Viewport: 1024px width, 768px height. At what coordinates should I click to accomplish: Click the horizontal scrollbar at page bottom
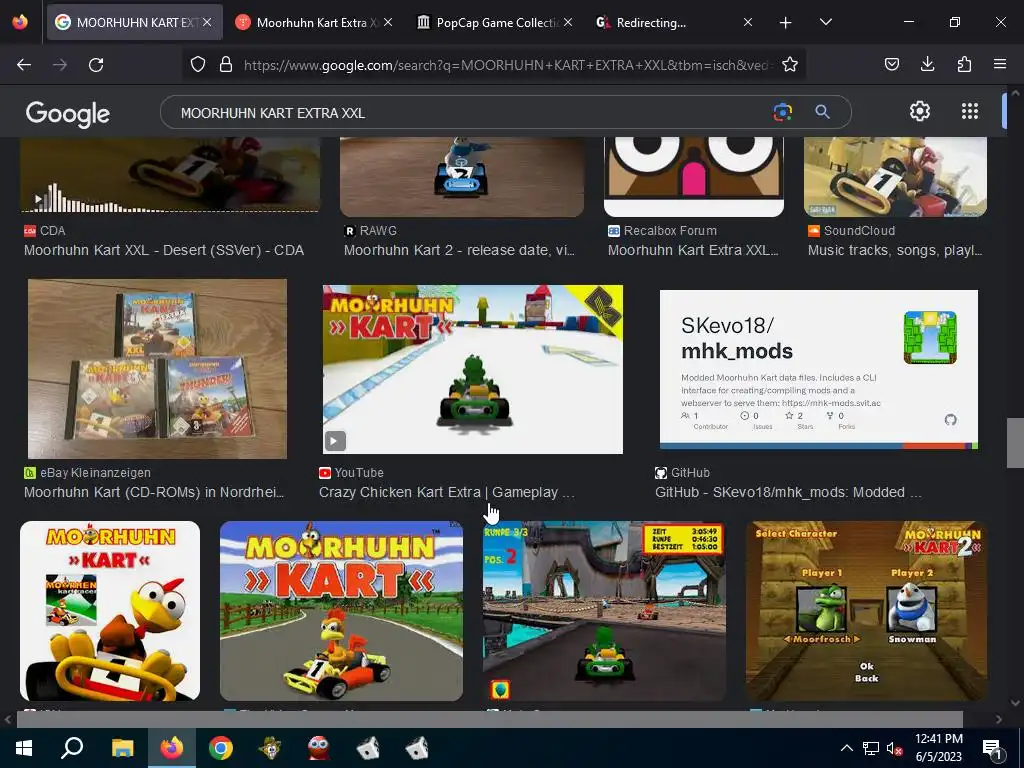click(x=490, y=719)
